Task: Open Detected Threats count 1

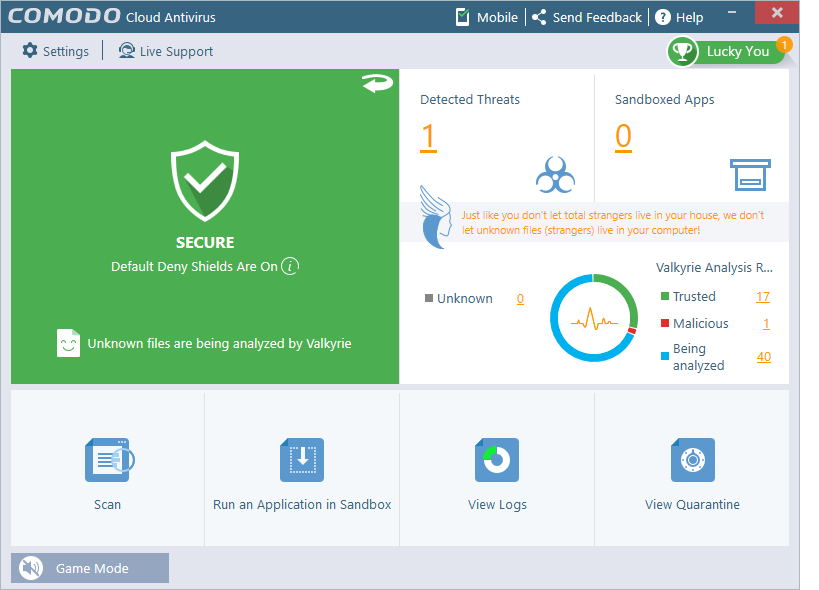Action: pos(428,137)
